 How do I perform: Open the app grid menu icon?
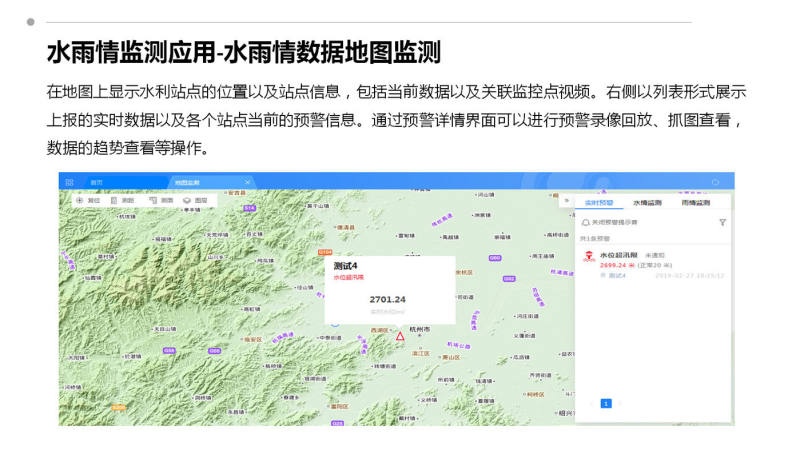pyautogui.click(x=69, y=182)
